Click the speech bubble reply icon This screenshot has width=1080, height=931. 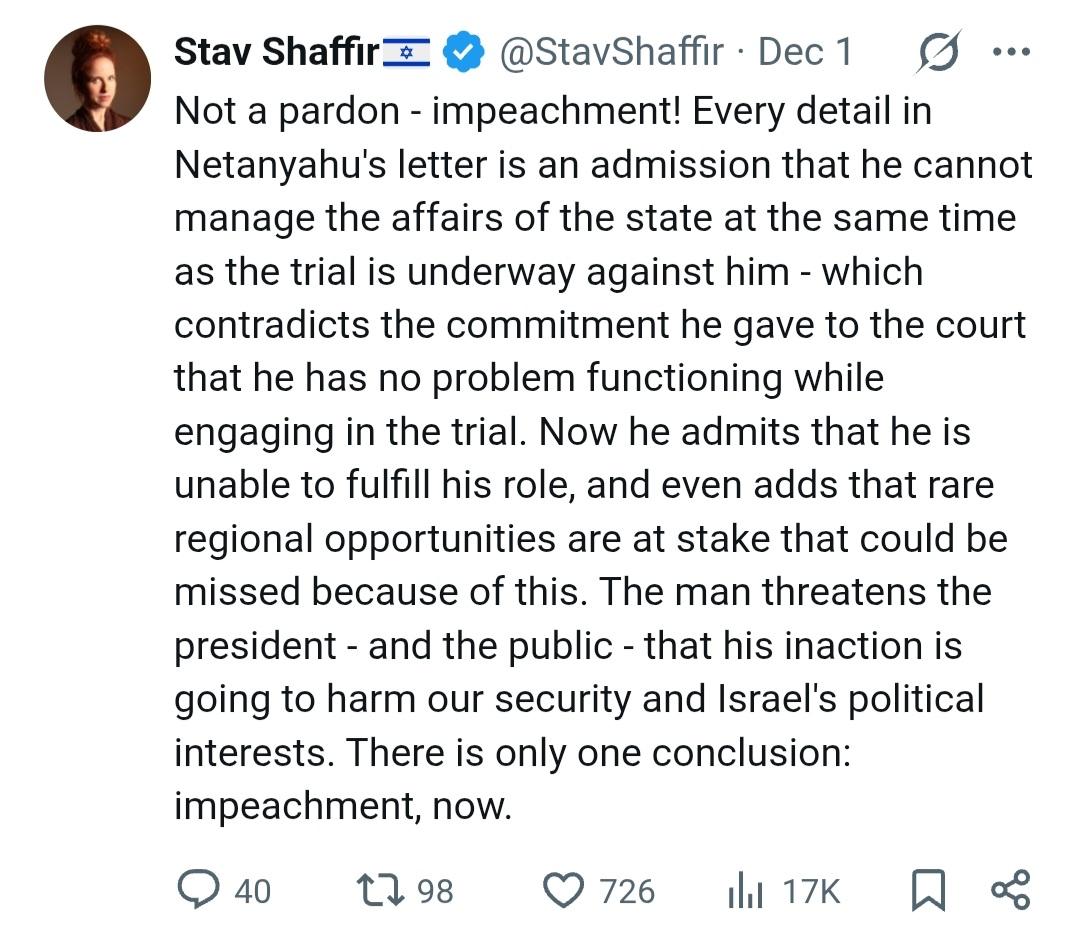197,889
